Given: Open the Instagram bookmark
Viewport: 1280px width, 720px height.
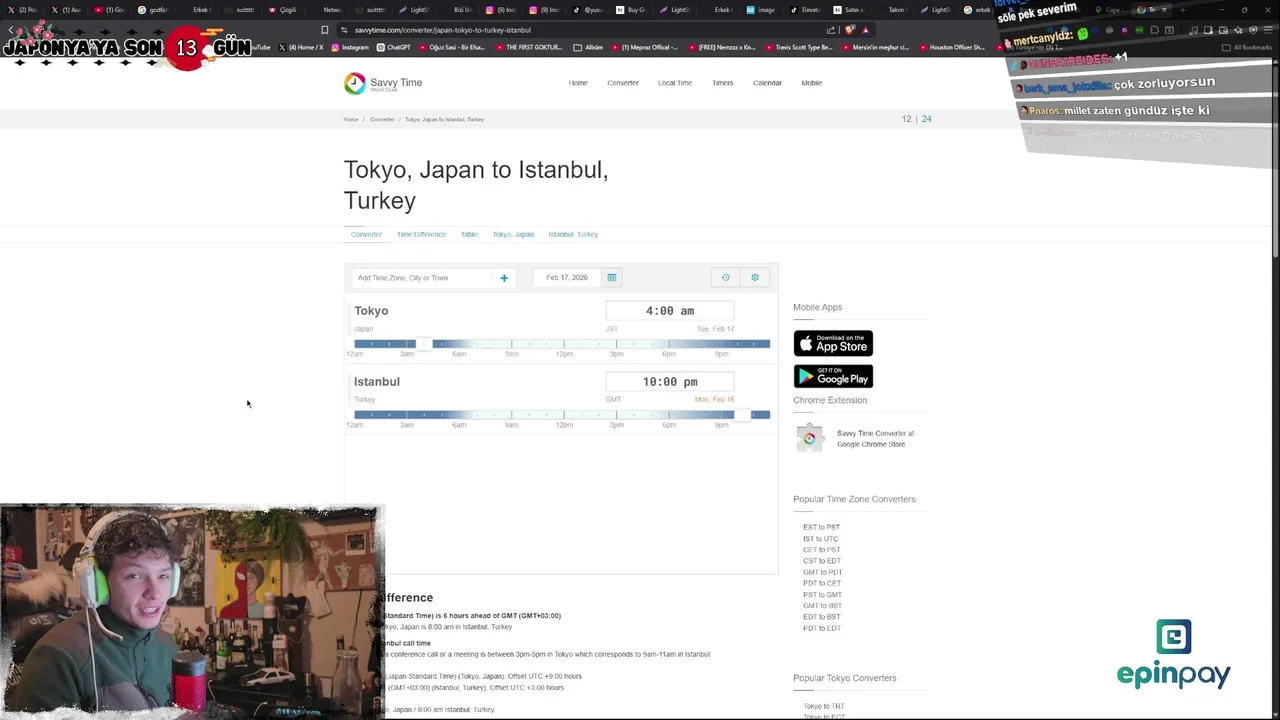Looking at the screenshot, I should tap(350, 47).
